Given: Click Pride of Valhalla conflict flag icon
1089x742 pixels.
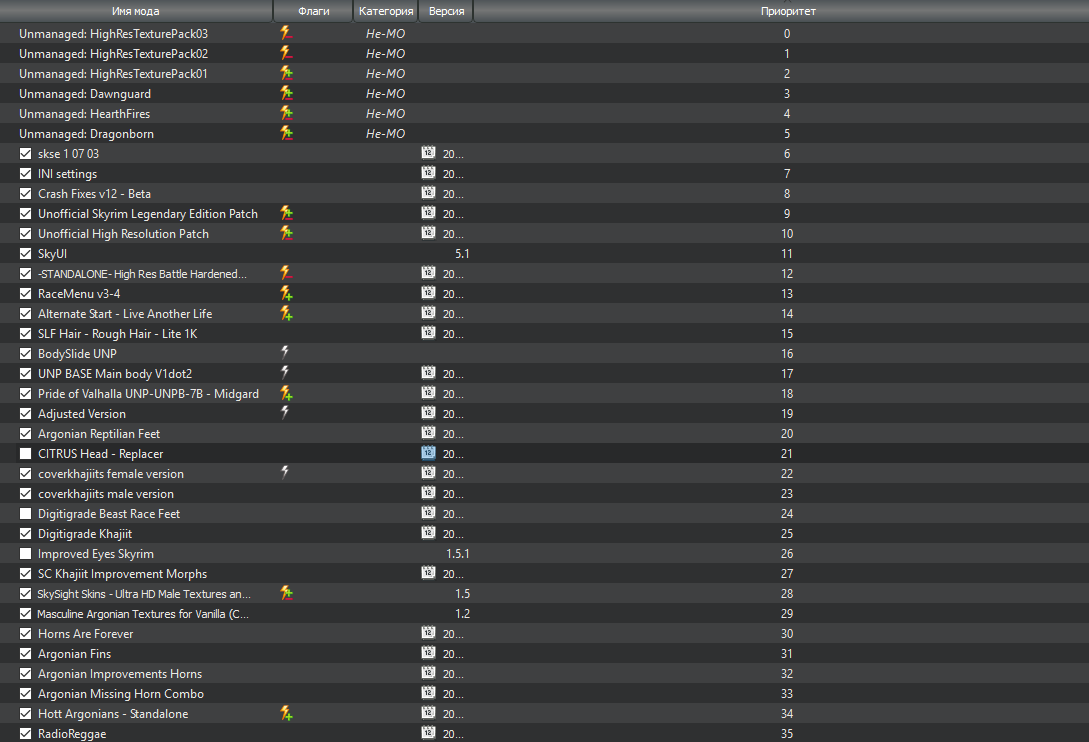Looking at the screenshot, I should 285,394.
